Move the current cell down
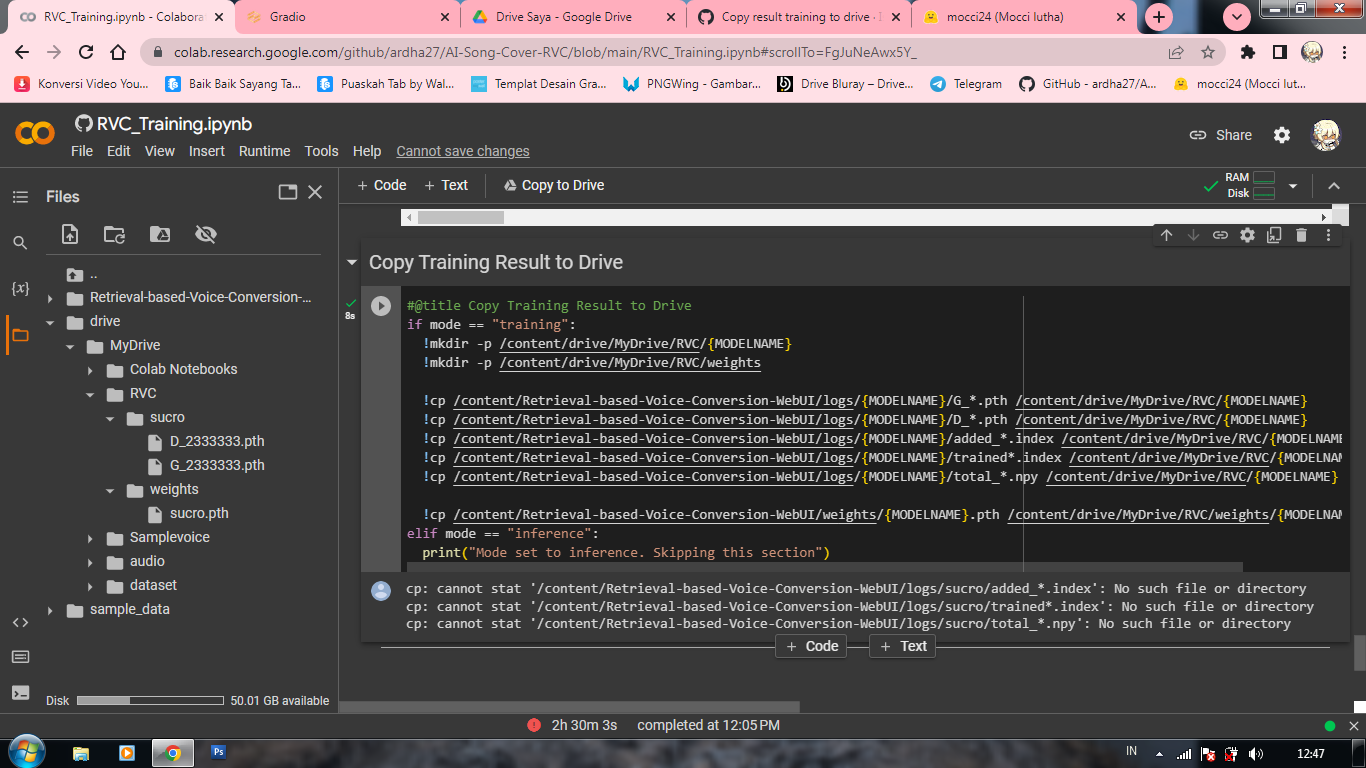 tap(1192, 234)
